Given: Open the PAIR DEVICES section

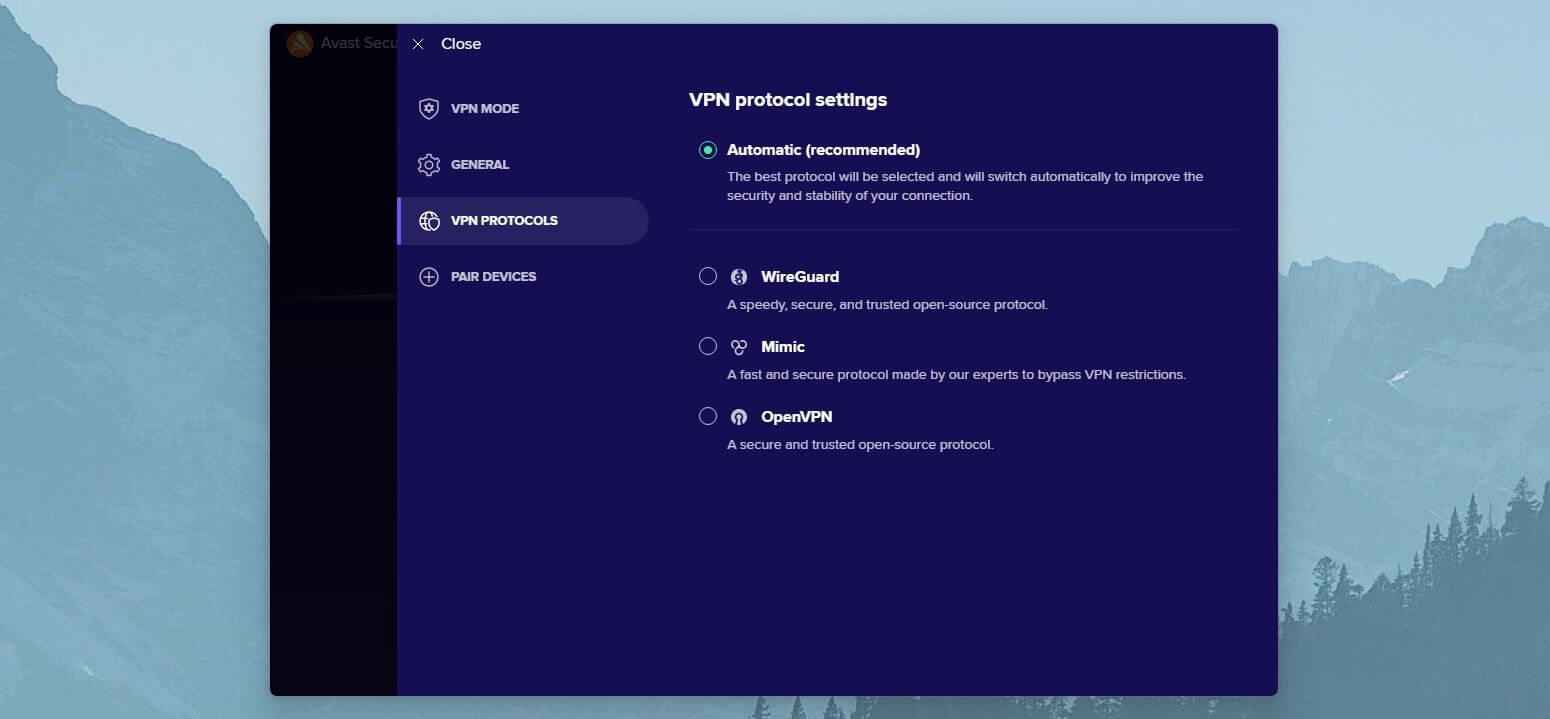Looking at the screenshot, I should coord(523,277).
